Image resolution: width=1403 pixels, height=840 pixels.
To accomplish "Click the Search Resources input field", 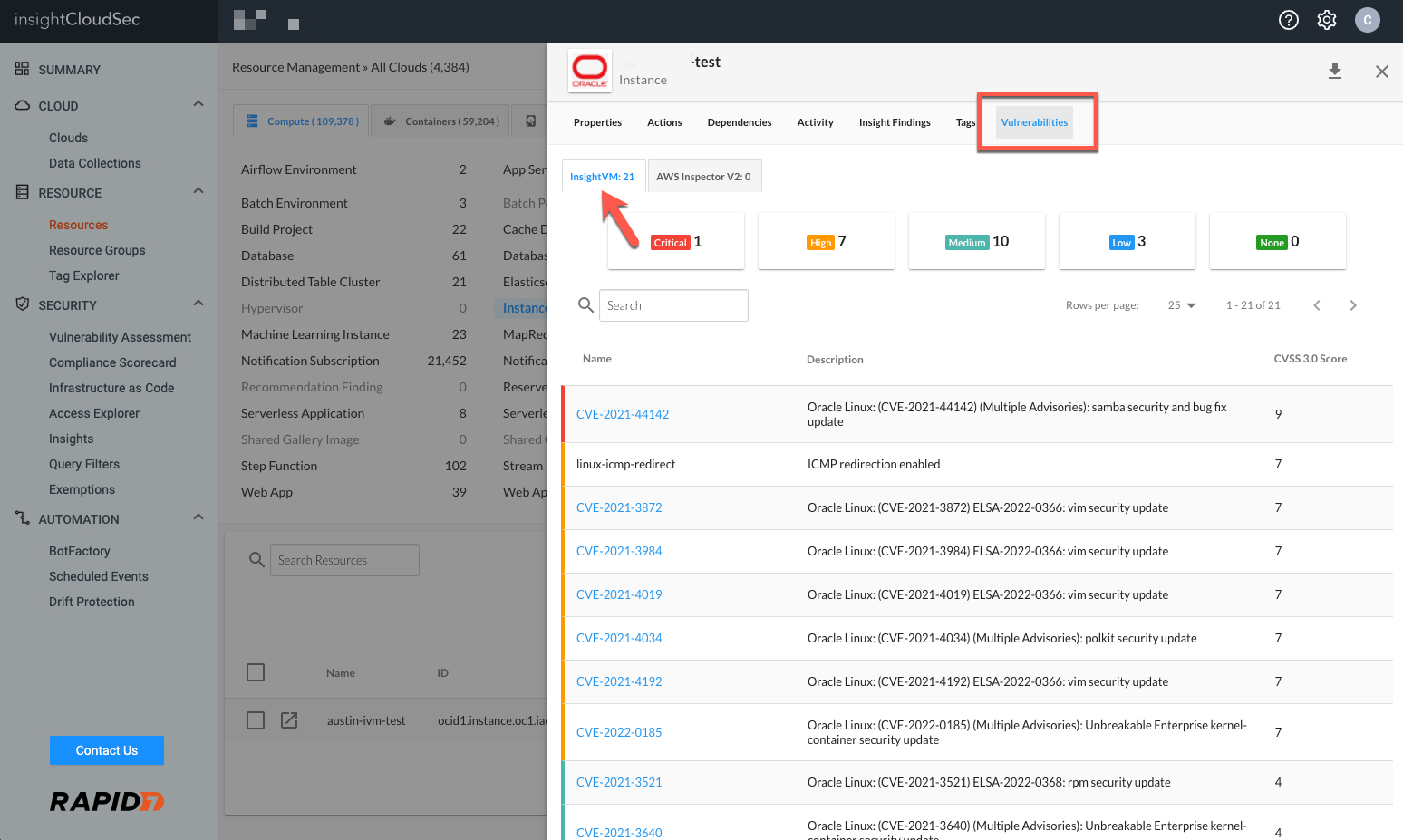I will pos(344,560).
